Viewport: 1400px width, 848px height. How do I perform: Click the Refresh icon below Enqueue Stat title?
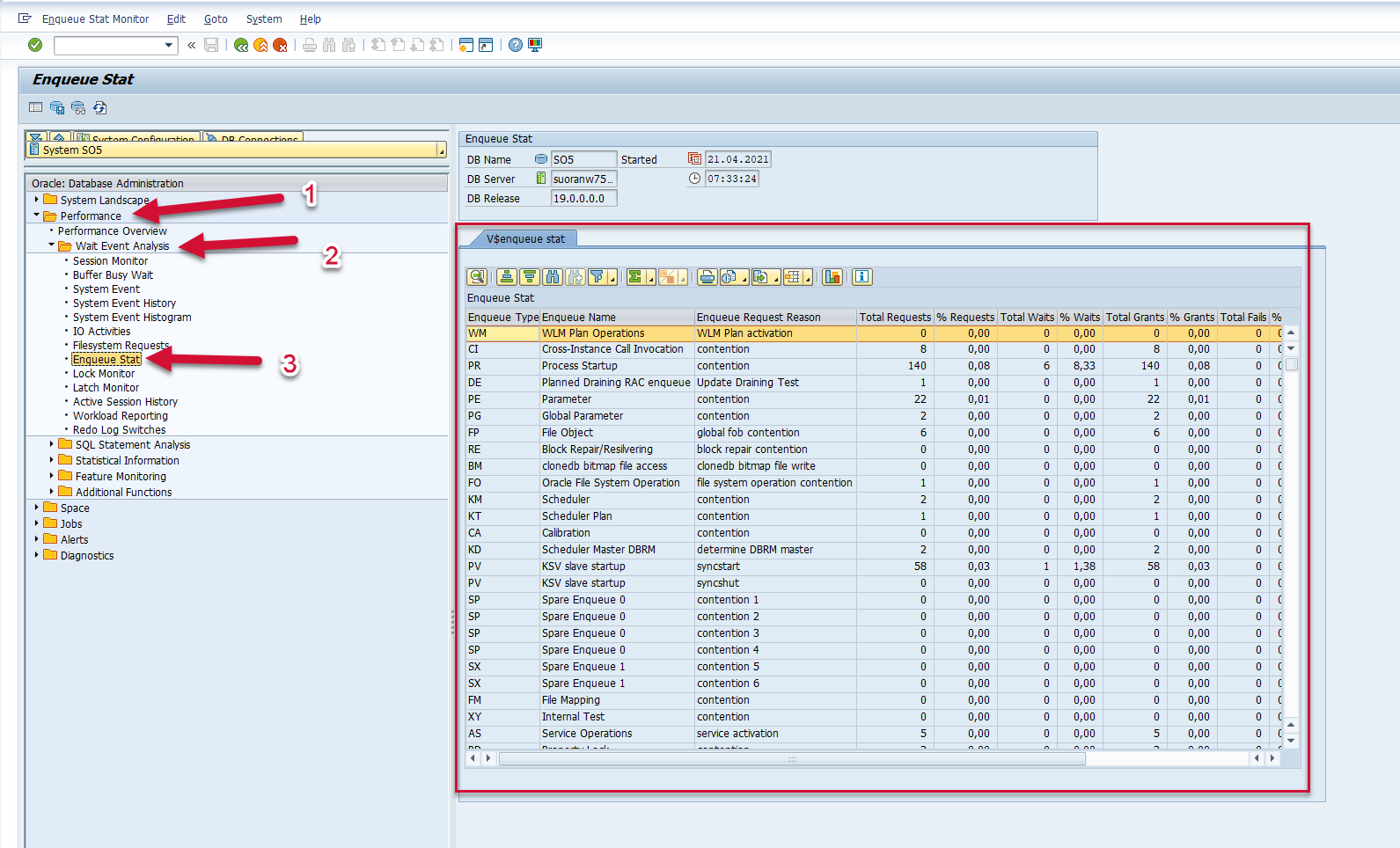point(100,108)
